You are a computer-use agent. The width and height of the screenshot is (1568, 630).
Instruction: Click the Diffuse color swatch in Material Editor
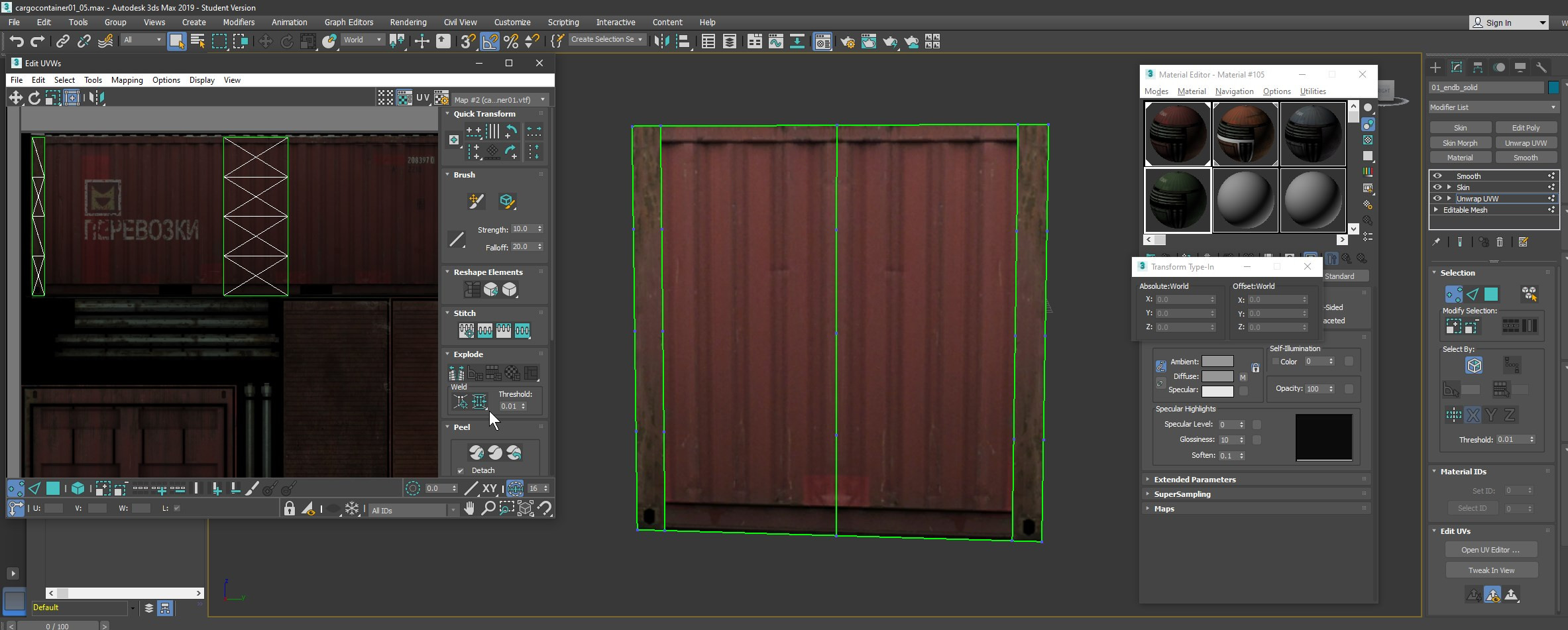1218,376
